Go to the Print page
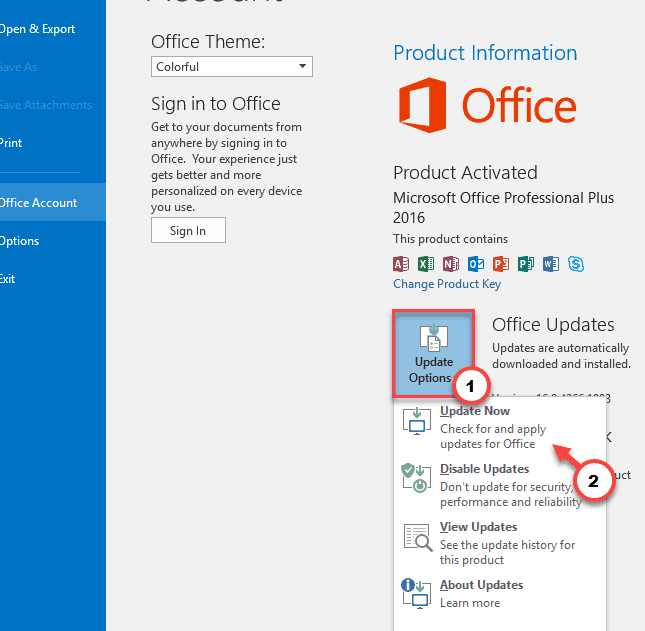This screenshot has width=645, height=631. [x=53, y=143]
